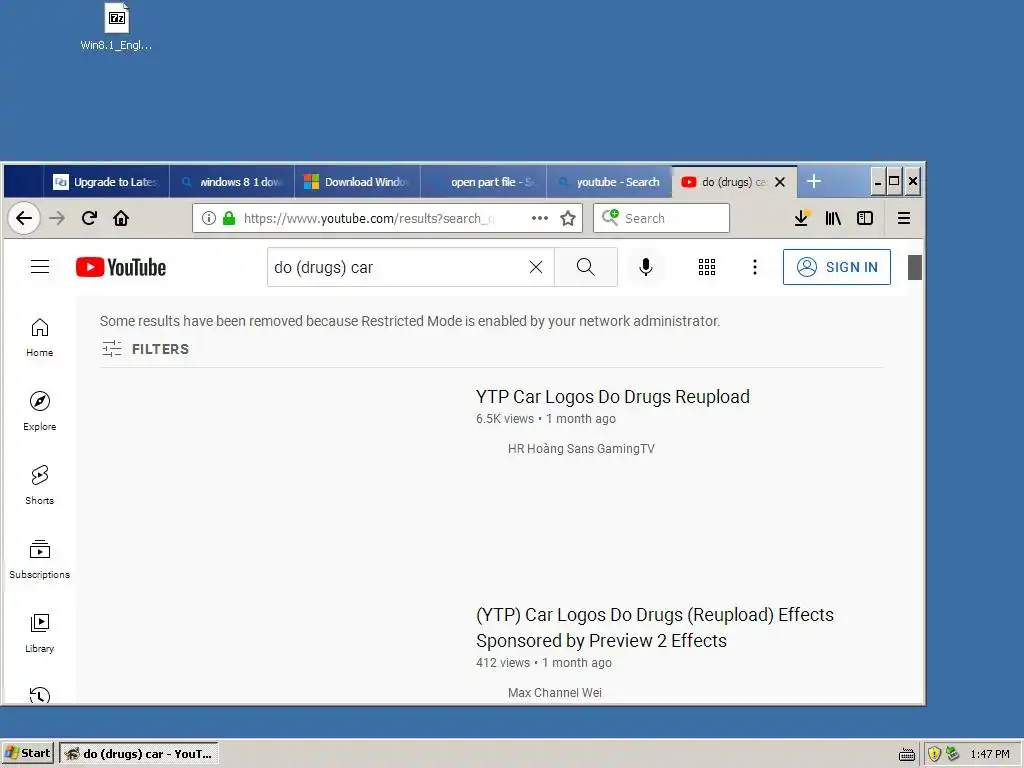Open Shorts in YouTube sidebar
The height and width of the screenshot is (768, 1024).
(x=40, y=485)
